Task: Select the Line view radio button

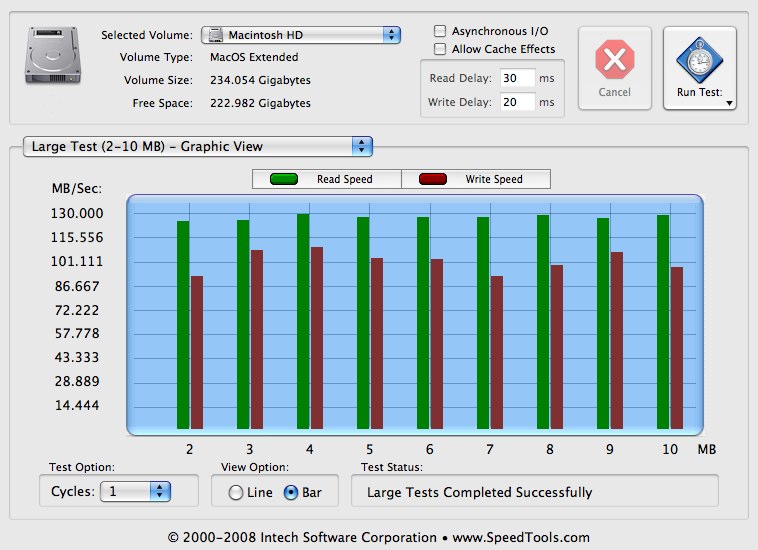Action: 235,492
